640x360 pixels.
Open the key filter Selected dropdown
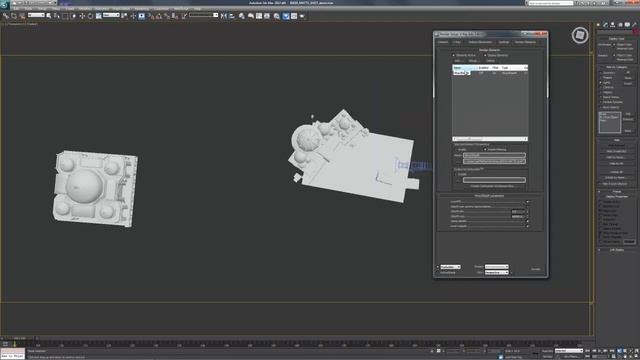569,351
